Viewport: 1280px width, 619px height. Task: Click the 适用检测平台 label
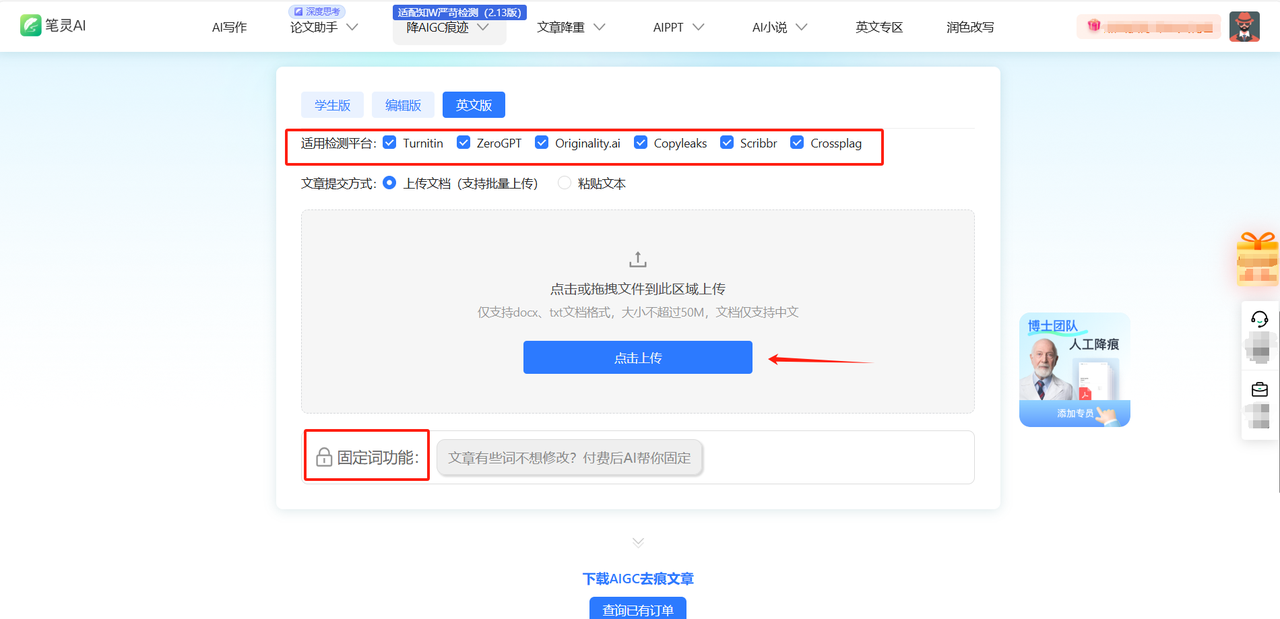point(339,143)
